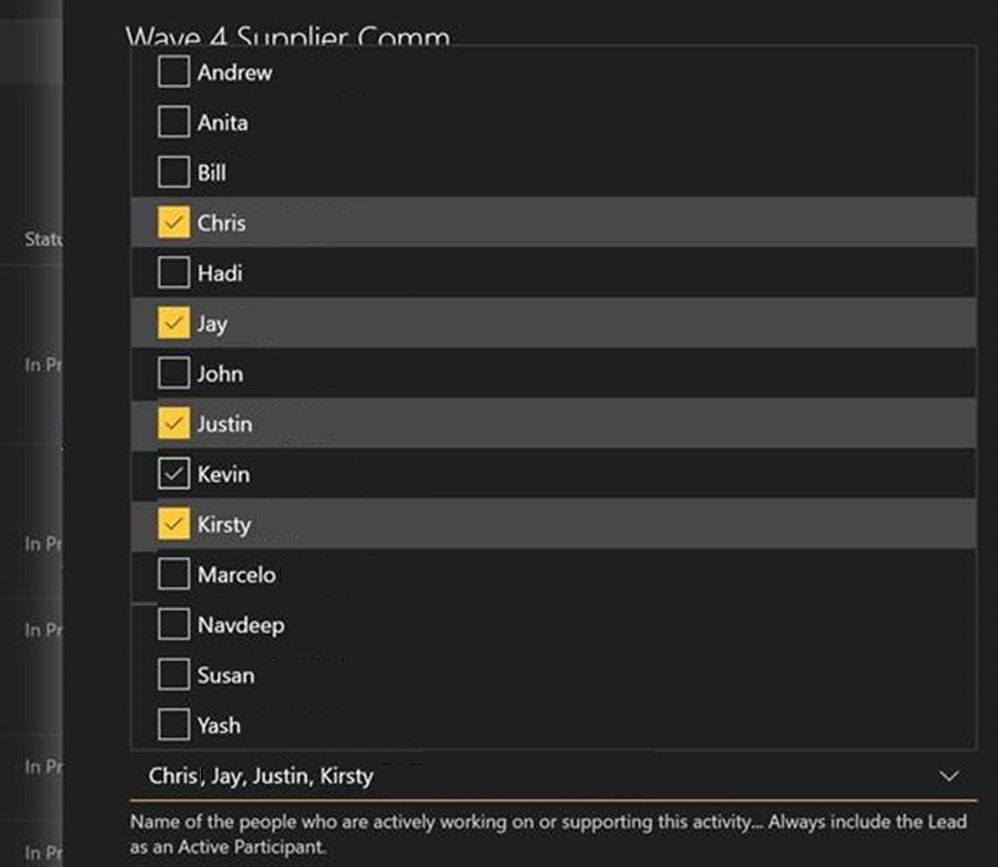Check the Yash checkbox
998x867 pixels.
coord(172,725)
